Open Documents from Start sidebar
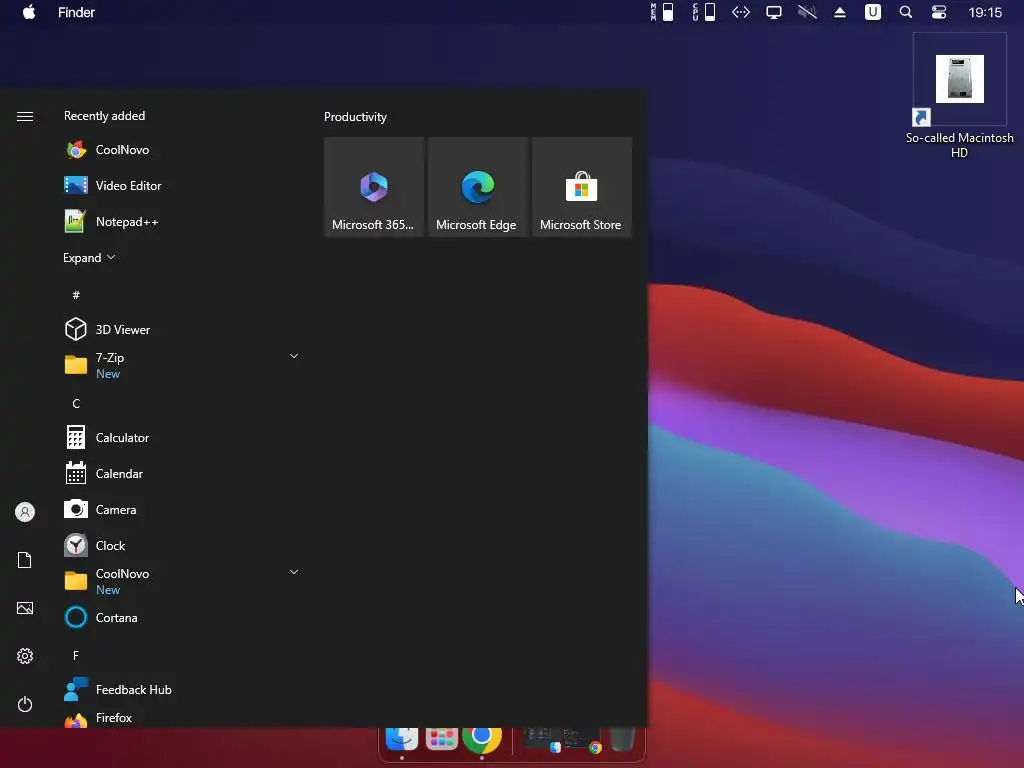This screenshot has height=768, width=1024. tap(25, 560)
